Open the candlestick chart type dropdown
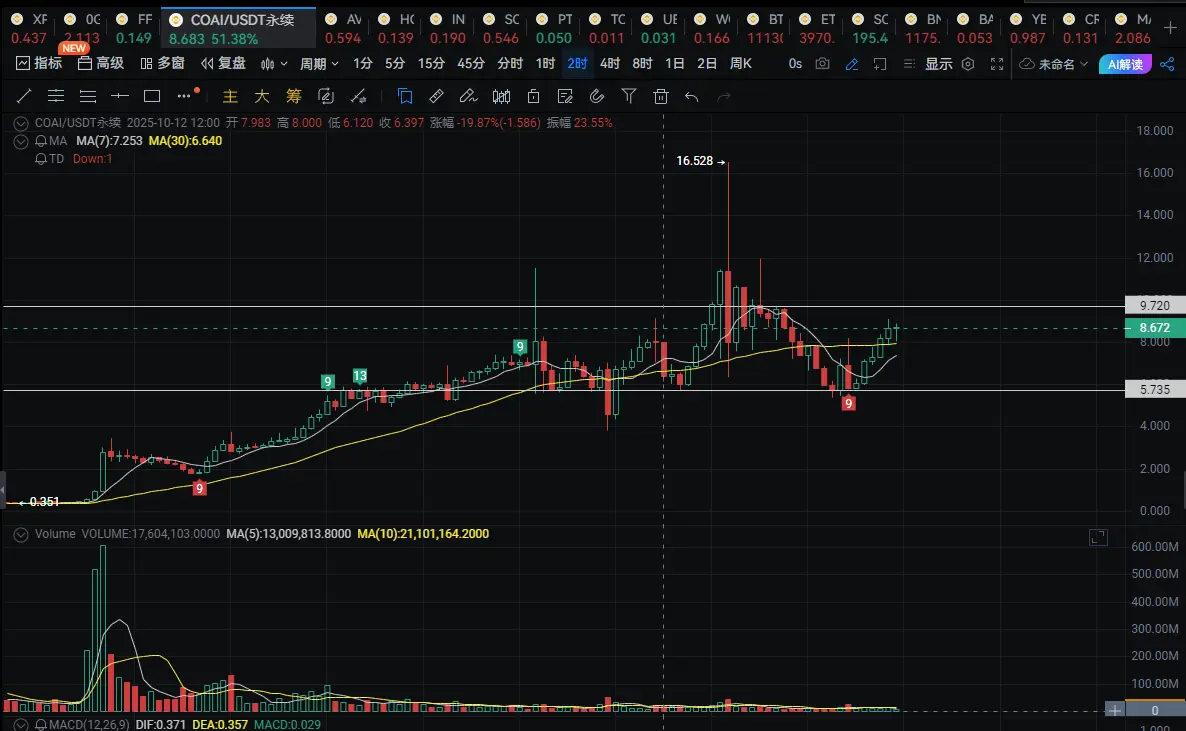 coord(274,64)
